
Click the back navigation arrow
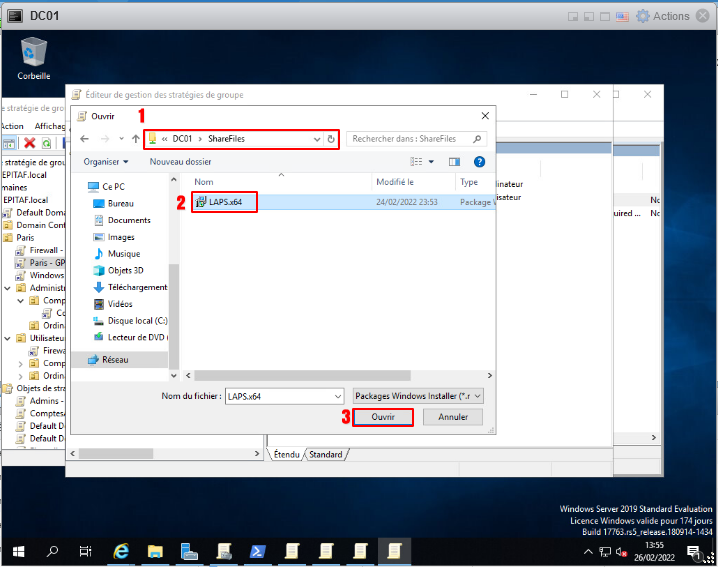[83, 139]
